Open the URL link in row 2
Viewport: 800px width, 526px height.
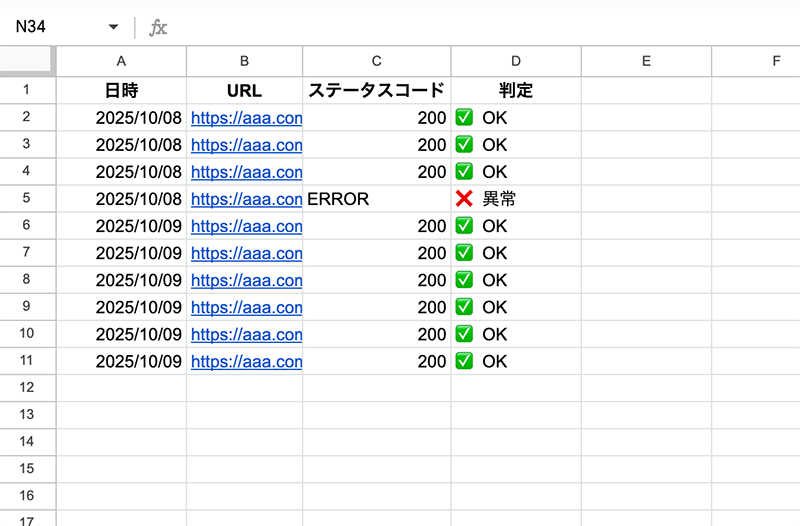pos(246,117)
